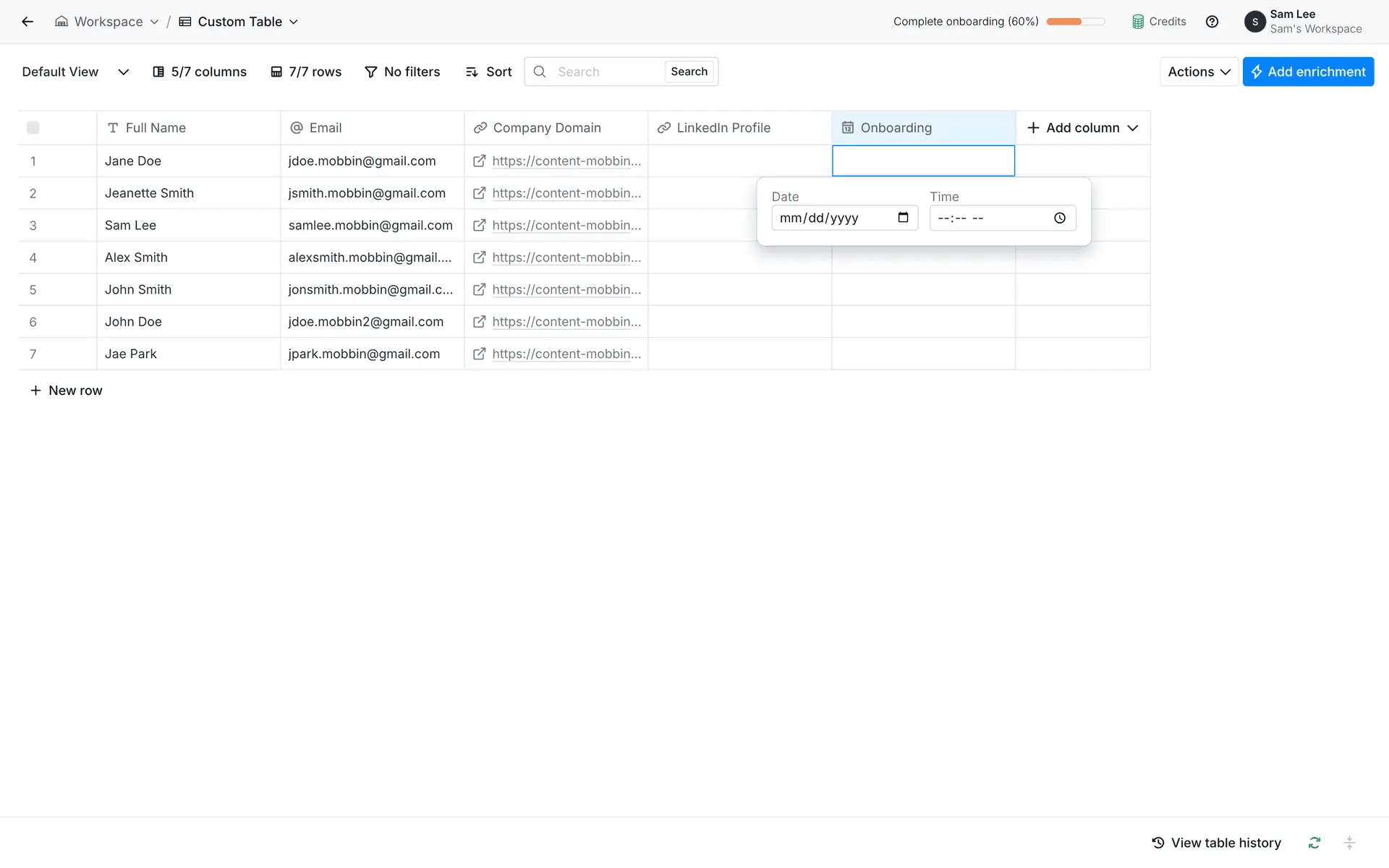Click clock icon in Time field

(1060, 218)
